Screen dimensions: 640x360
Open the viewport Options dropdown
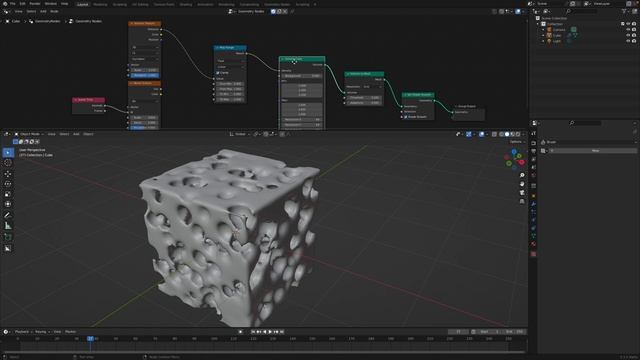click(518, 142)
